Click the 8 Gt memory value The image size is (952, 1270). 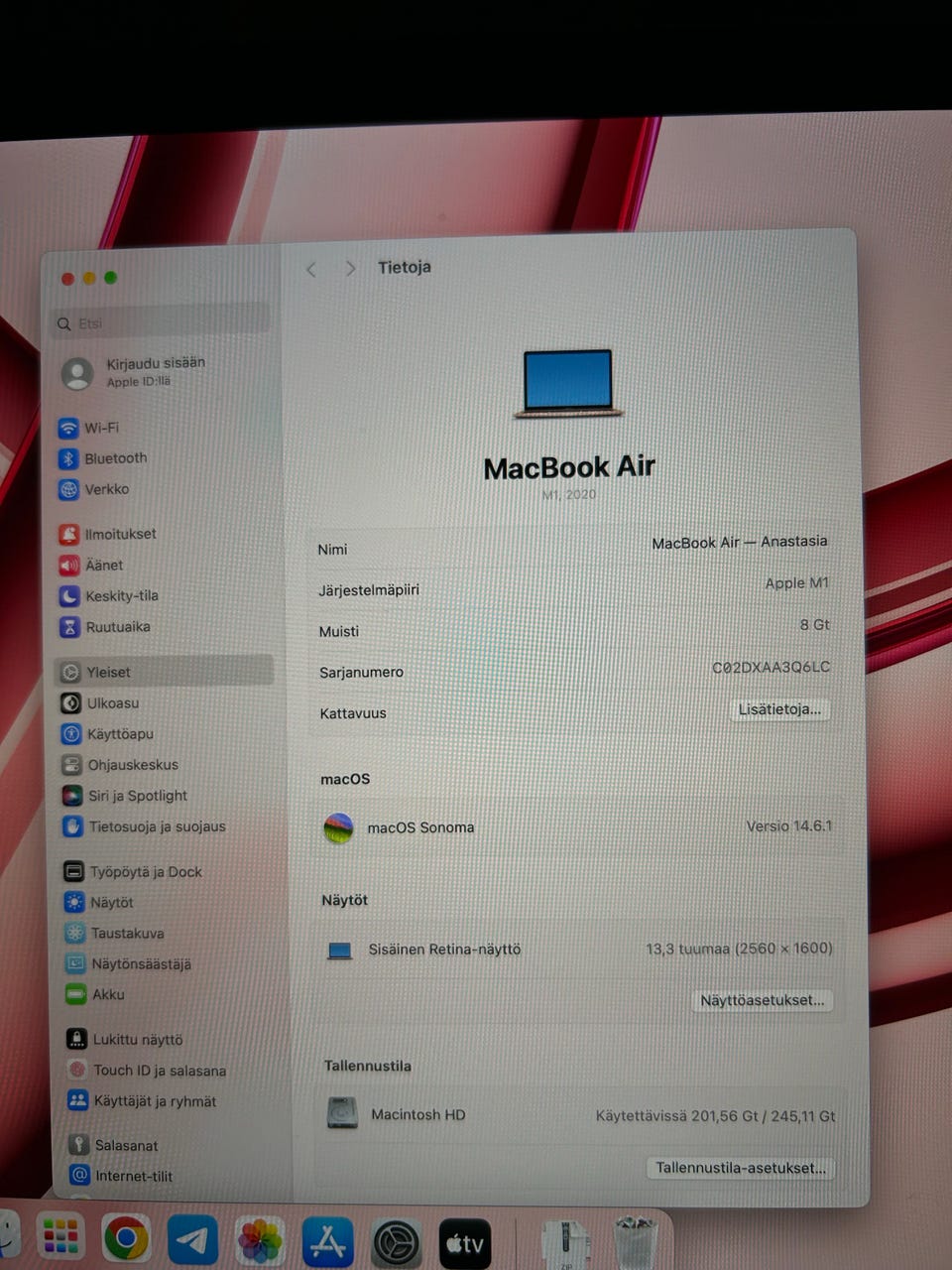pyautogui.click(x=814, y=625)
